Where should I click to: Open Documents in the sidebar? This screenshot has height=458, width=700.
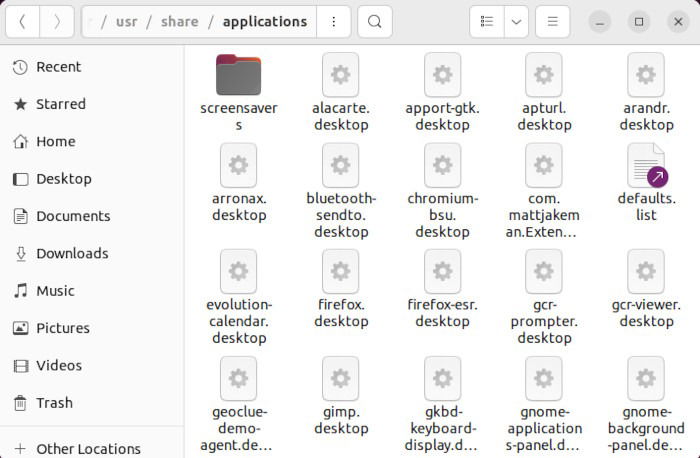click(92, 216)
